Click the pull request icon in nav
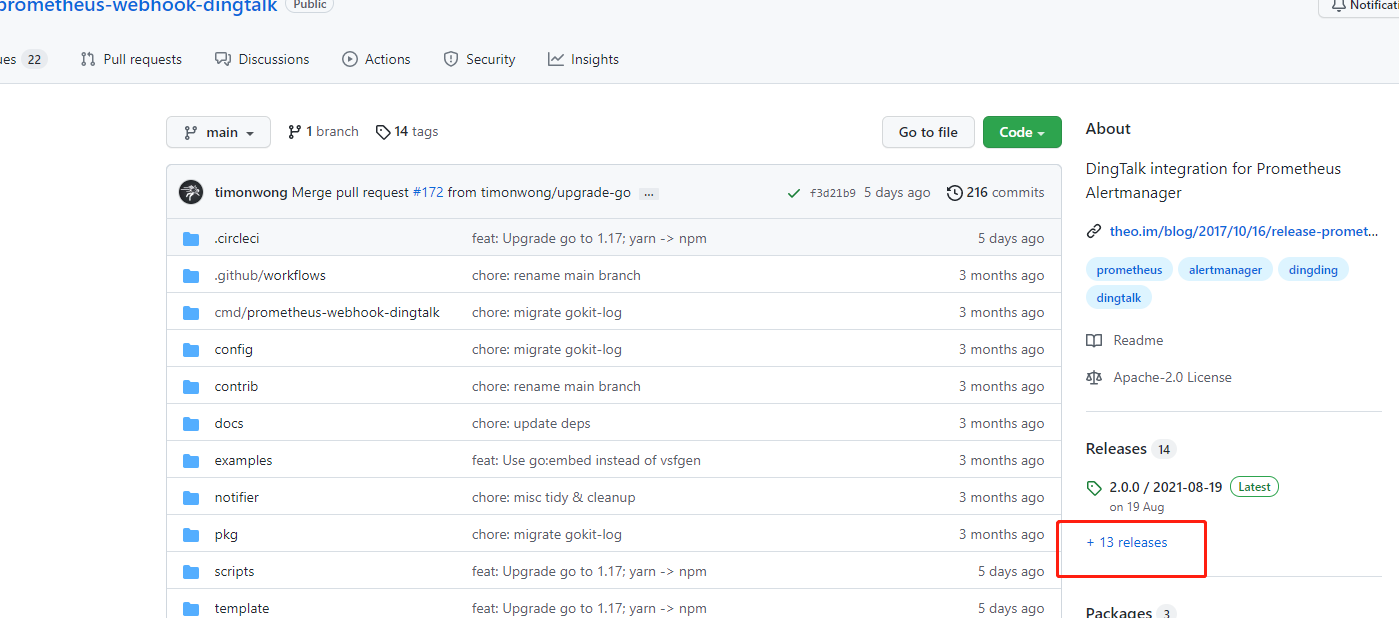Screen dimensions: 1399x618 point(88,59)
